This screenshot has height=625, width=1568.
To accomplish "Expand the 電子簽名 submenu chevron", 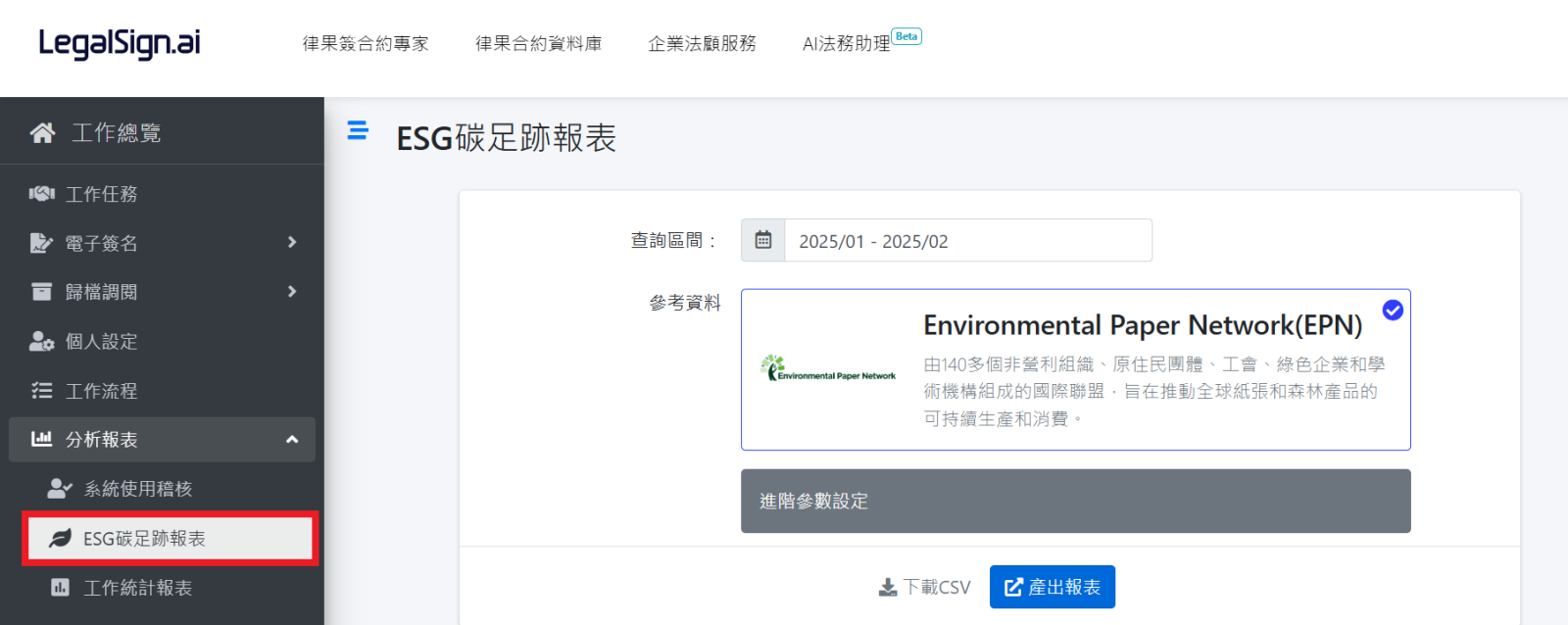I will pos(292,242).
